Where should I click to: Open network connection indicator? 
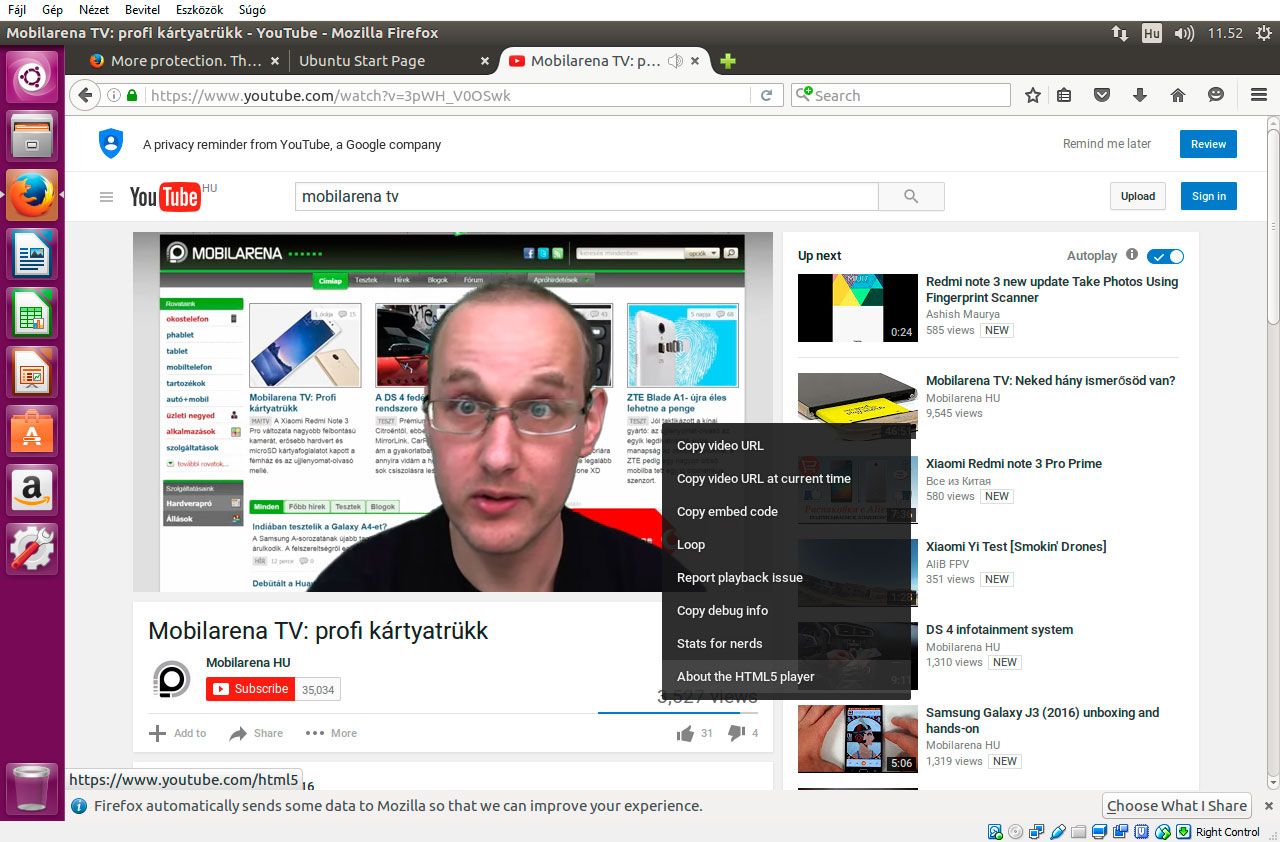1120,33
